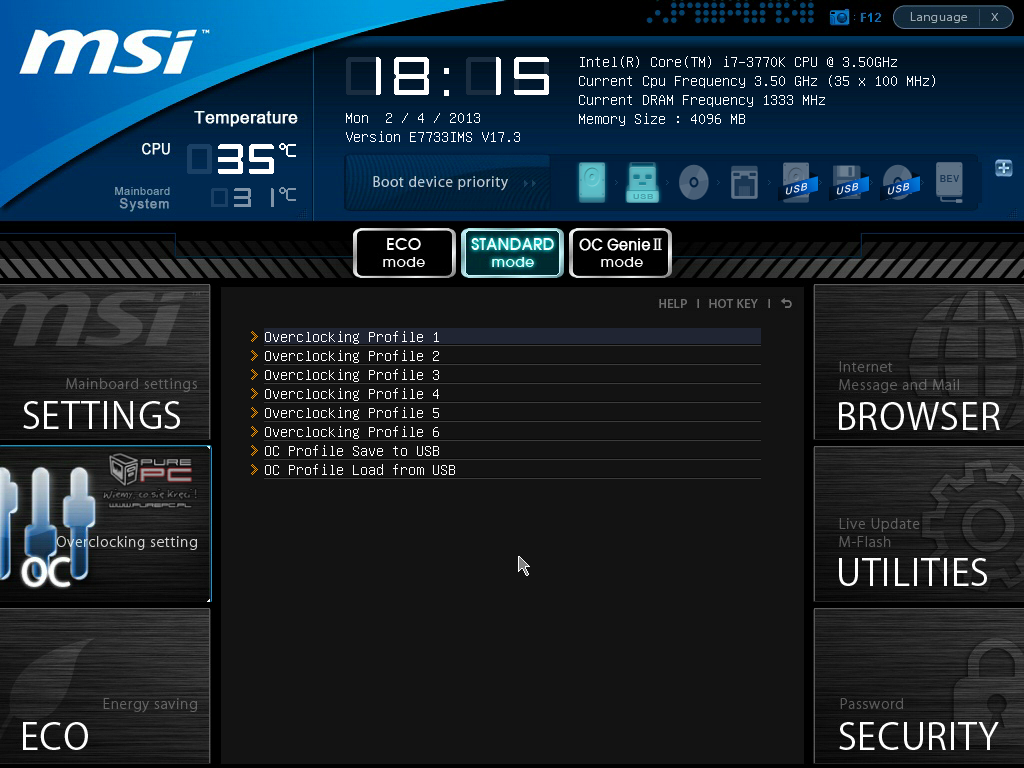Click the F12 screenshot camera icon
This screenshot has height=768, width=1024.
coord(839,17)
